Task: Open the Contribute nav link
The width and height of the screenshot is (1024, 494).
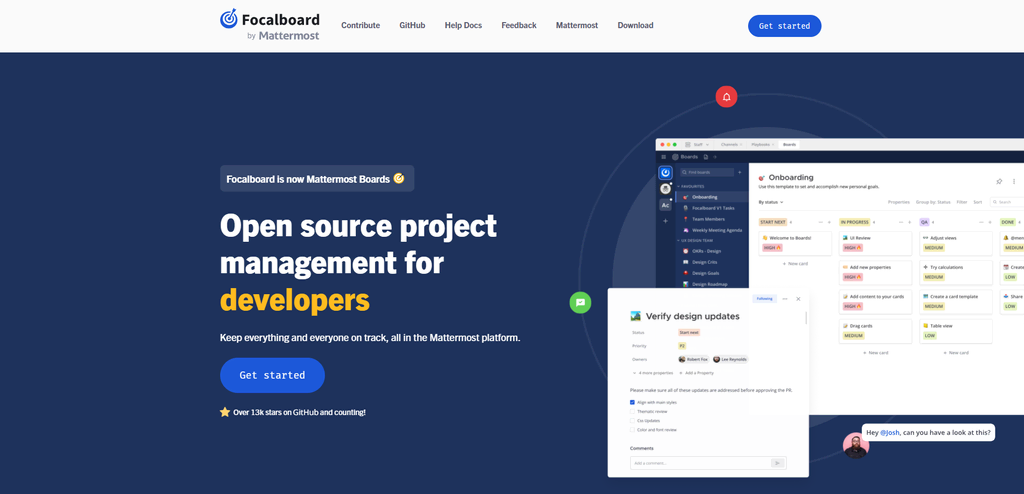Action: coord(360,25)
